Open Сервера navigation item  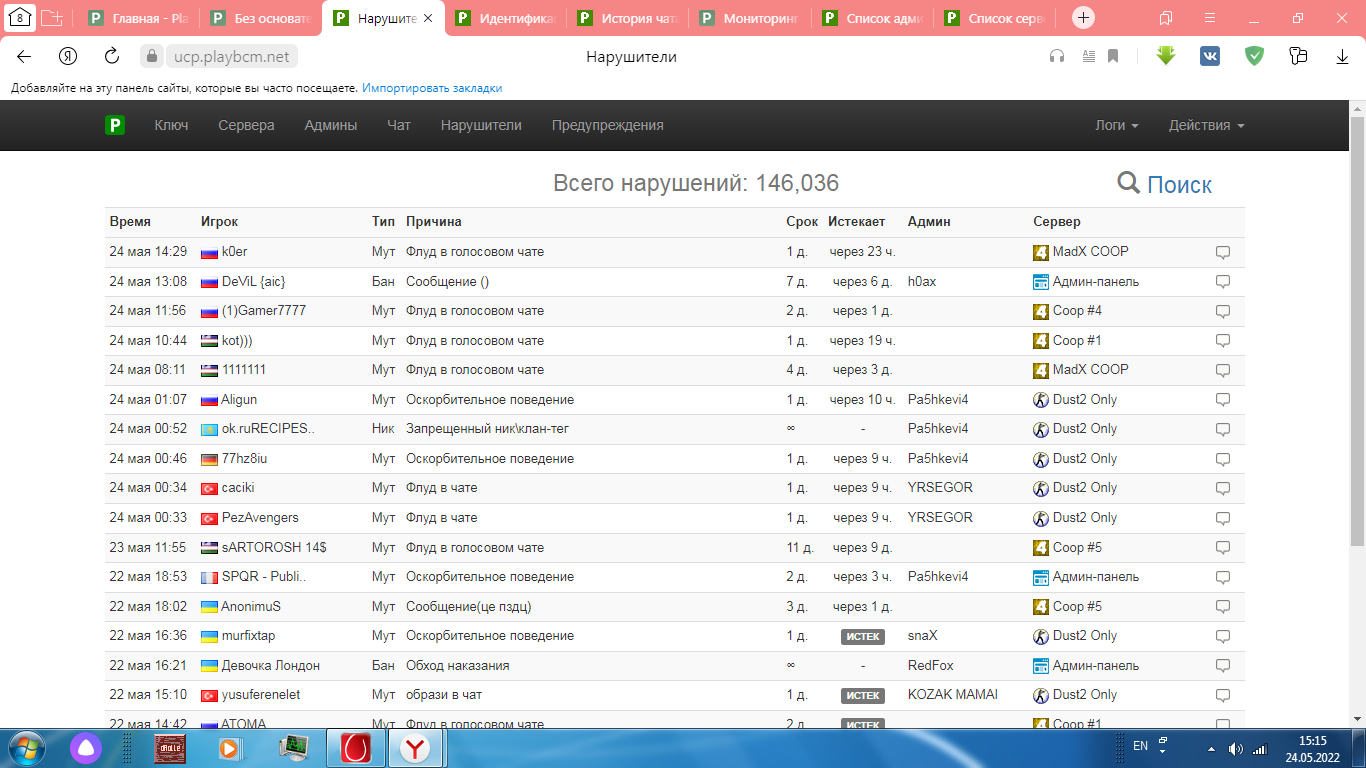tap(246, 125)
